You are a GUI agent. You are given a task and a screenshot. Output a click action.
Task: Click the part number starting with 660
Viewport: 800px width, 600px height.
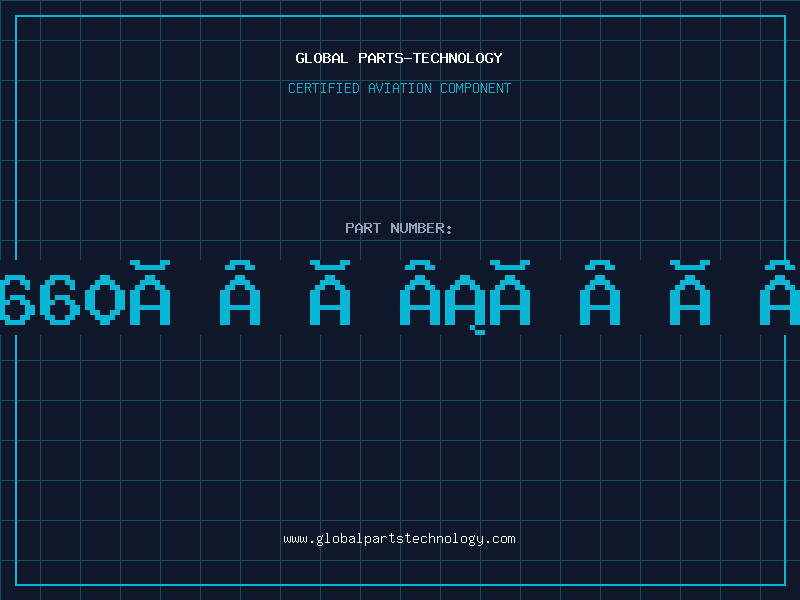(x=400, y=297)
